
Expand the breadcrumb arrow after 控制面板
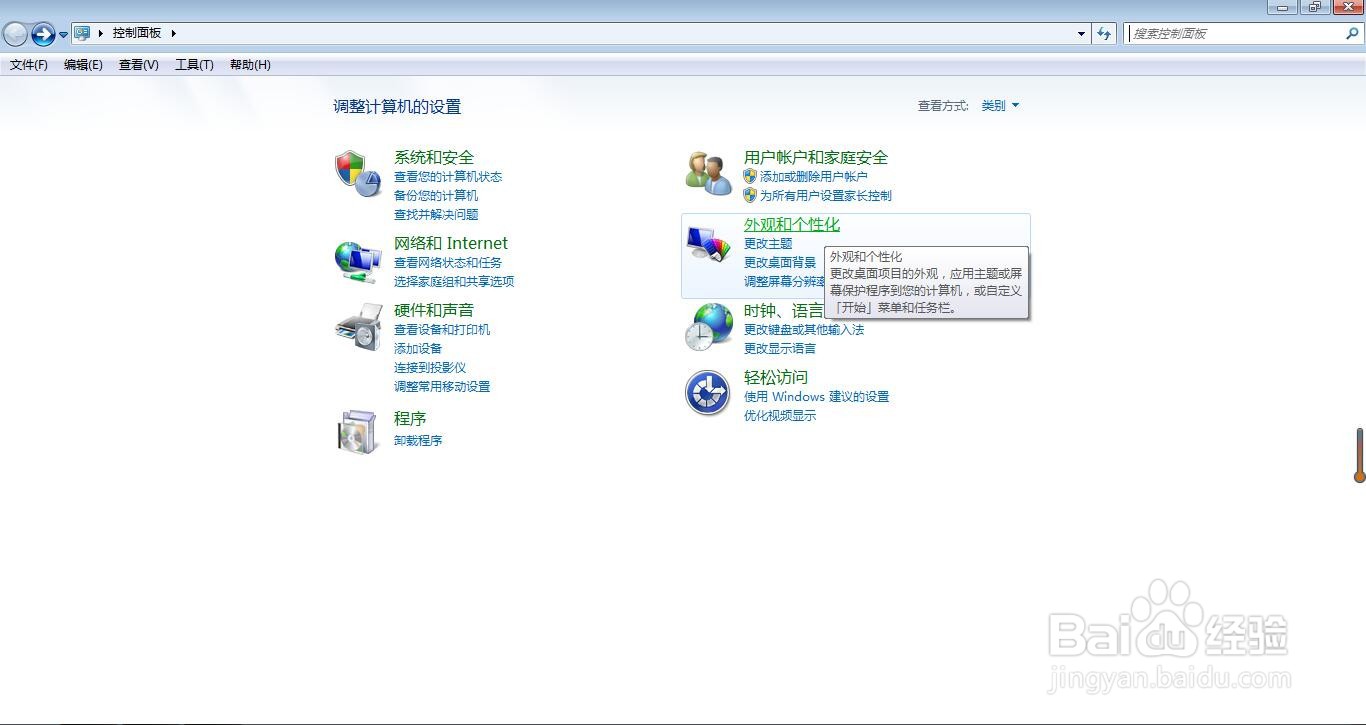click(x=171, y=32)
